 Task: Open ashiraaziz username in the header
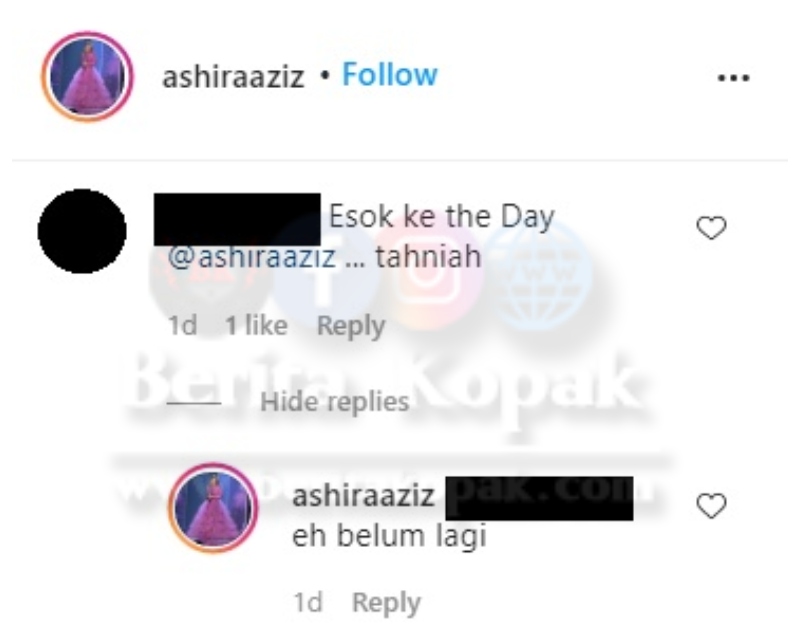pos(233,77)
